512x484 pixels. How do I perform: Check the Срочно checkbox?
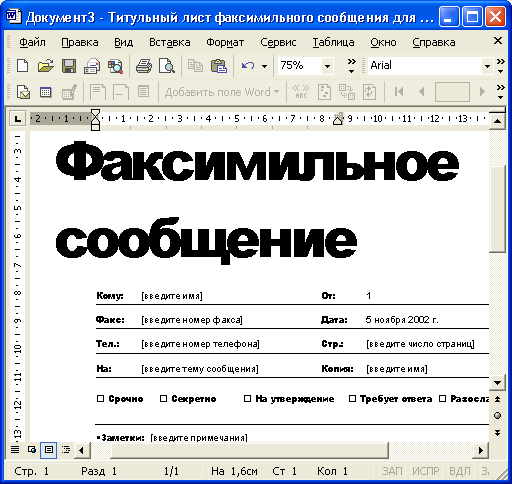pos(100,399)
